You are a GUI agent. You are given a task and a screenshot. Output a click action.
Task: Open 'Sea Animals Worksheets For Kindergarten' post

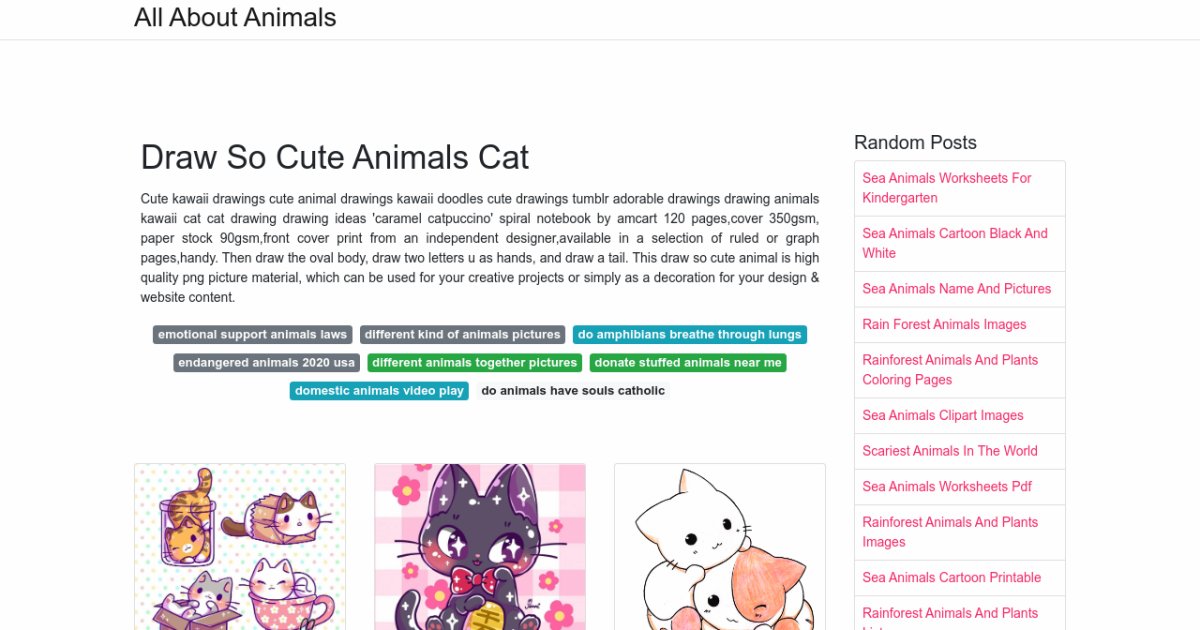947,188
